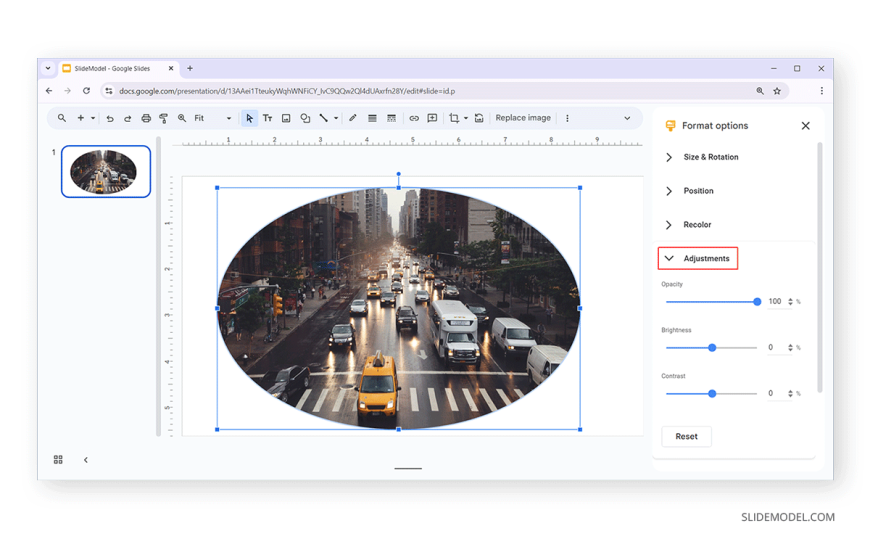The width and height of the screenshot is (870, 539).
Task: Select the text box tool
Action: (x=267, y=118)
